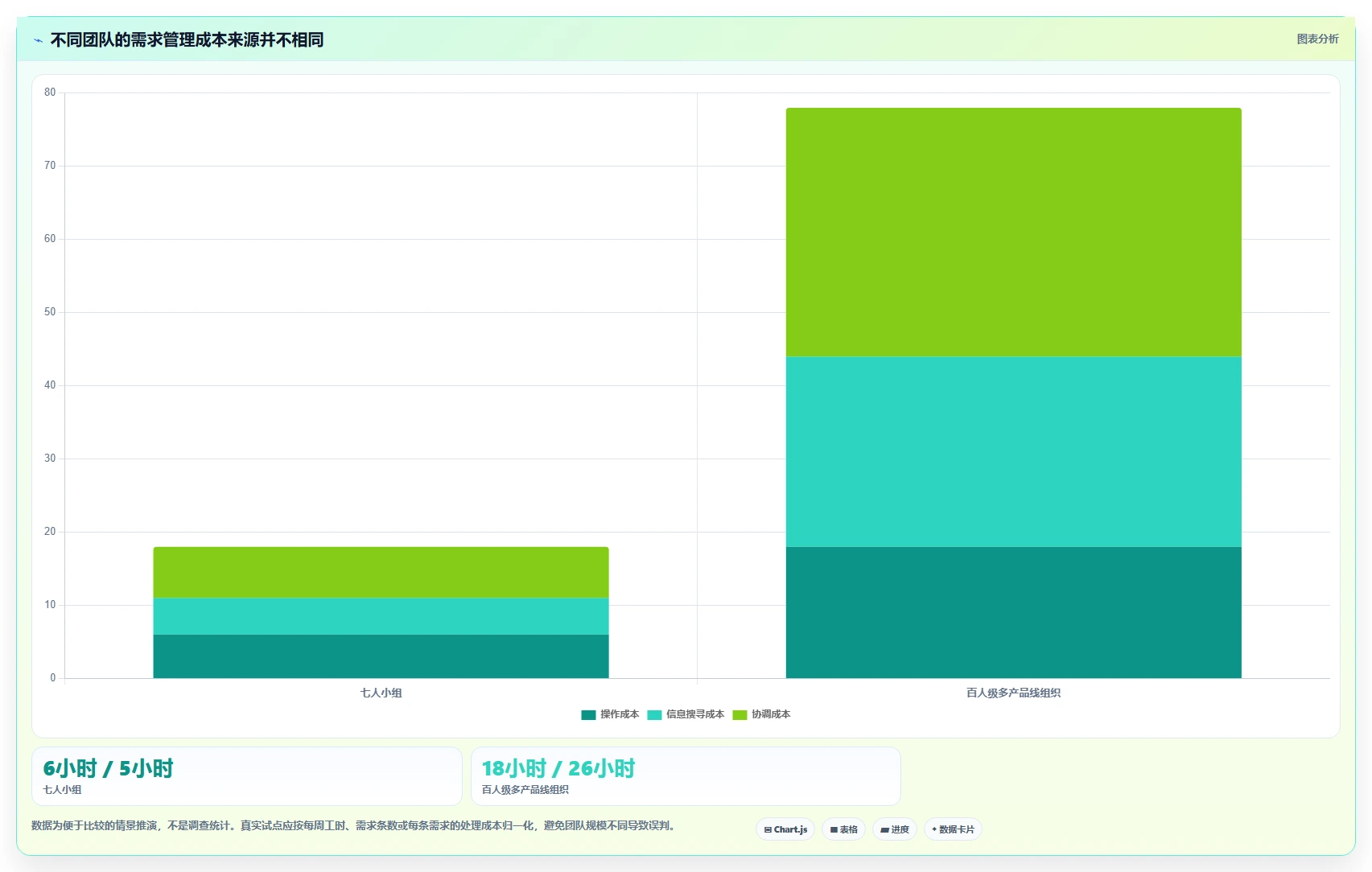1372x872 pixels.
Task: Click the y-axis value 20
Action: (x=50, y=532)
